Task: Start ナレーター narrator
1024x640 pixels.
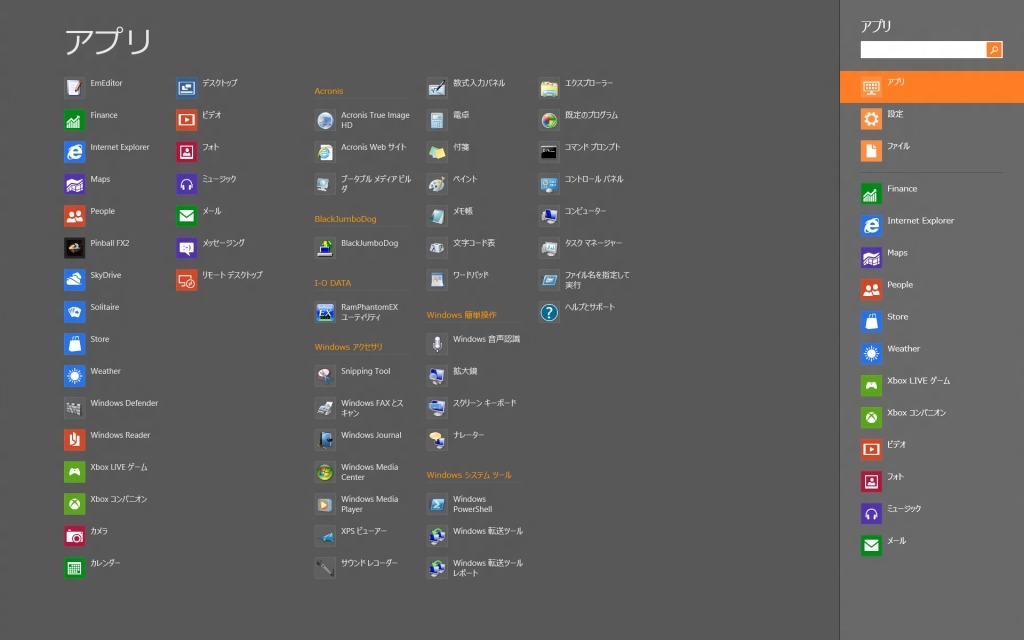Action: click(x=437, y=440)
